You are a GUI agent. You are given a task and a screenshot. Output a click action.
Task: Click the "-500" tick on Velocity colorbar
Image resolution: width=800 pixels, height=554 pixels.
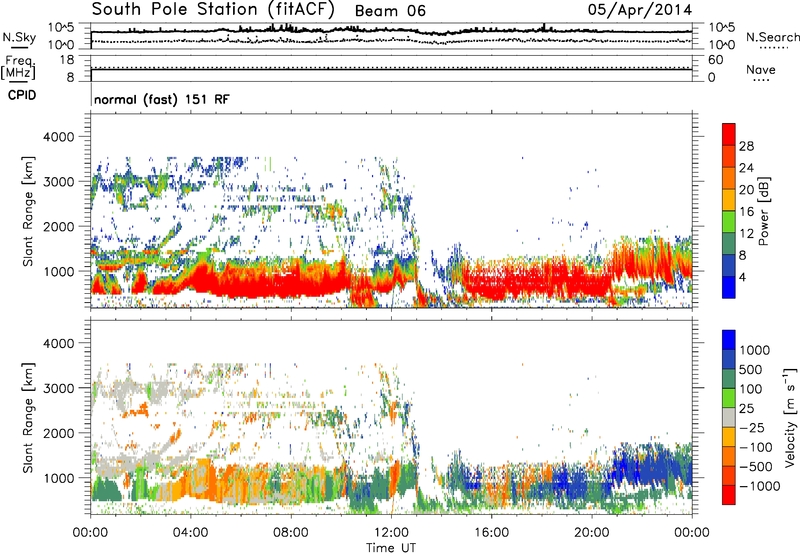pos(755,467)
